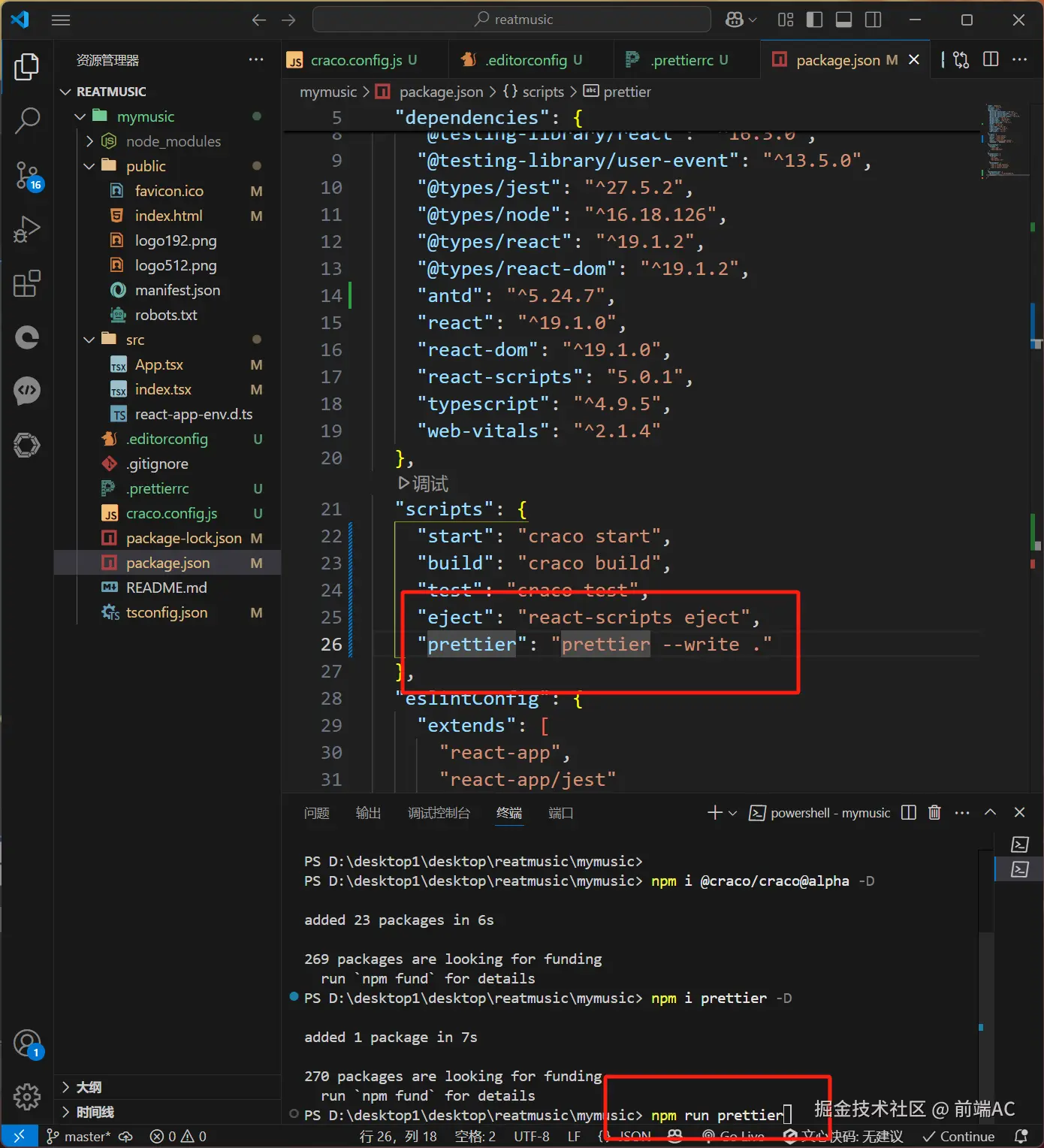Open Source Control view with 16 changes
Screen dimensions: 1044x1148
point(27,176)
